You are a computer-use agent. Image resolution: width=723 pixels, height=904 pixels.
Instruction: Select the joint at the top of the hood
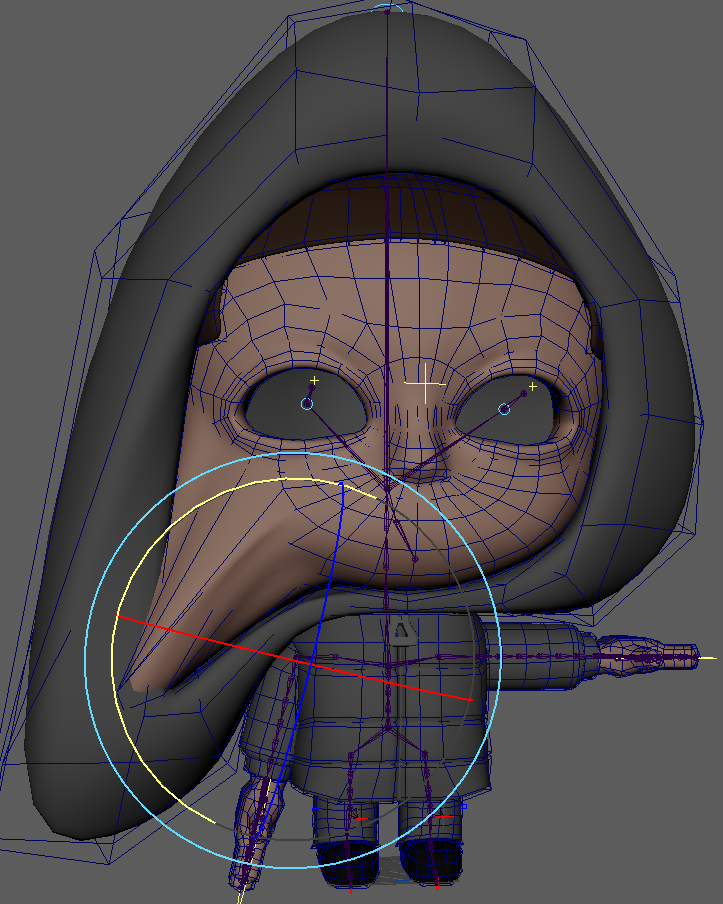(x=387, y=10)
